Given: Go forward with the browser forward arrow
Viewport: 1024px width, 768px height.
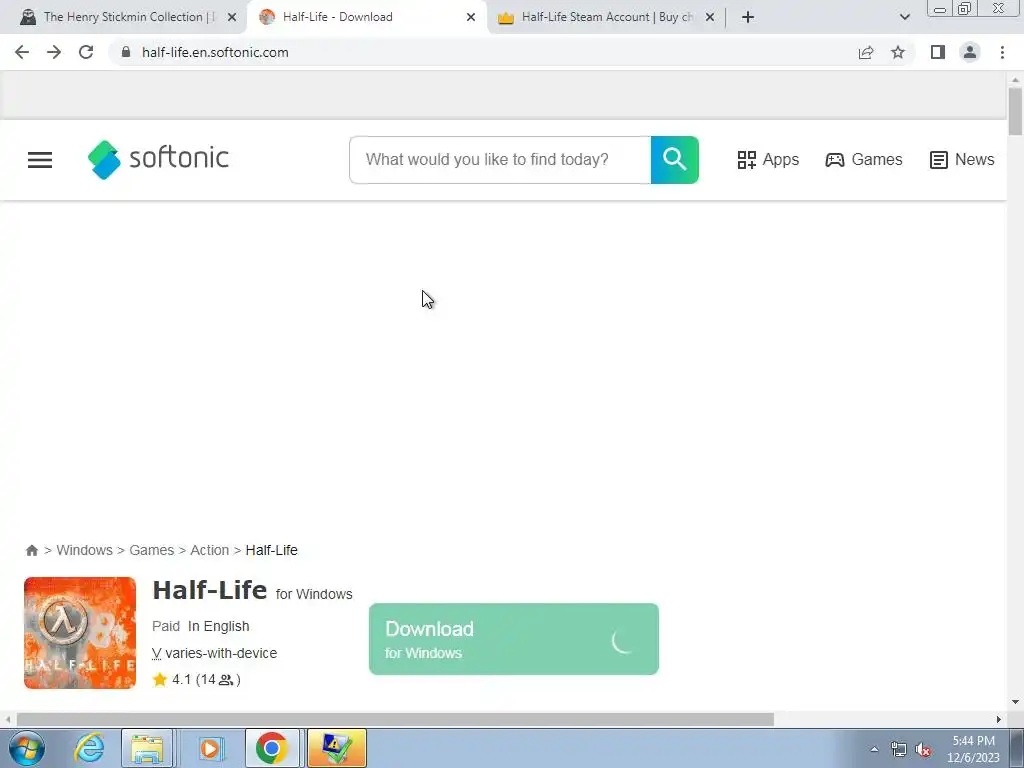Looking at the screenshot, I should [54, 52].
